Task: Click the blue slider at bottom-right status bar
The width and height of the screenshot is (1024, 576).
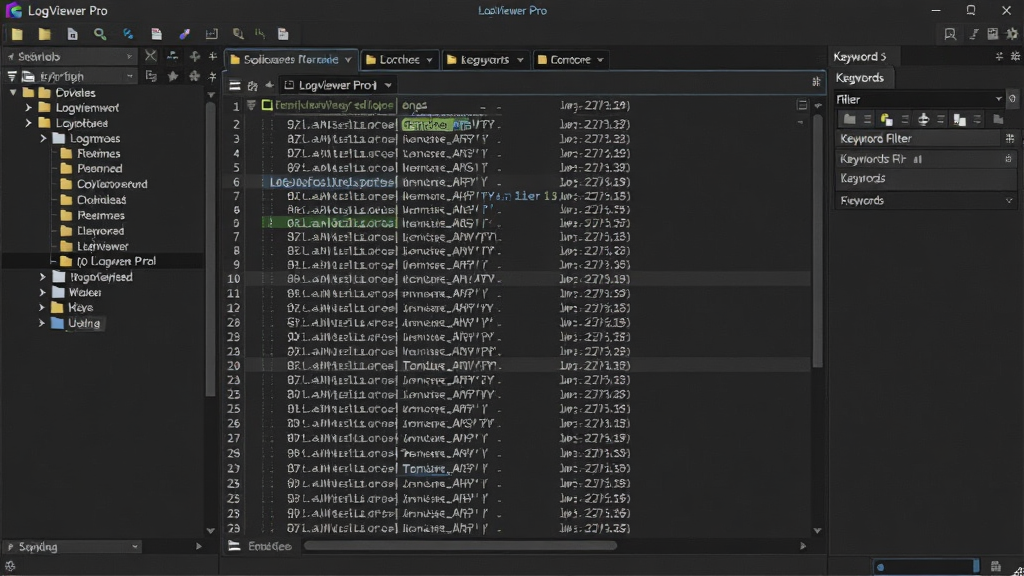Action: pyautogui.click(x=926, y=567)
